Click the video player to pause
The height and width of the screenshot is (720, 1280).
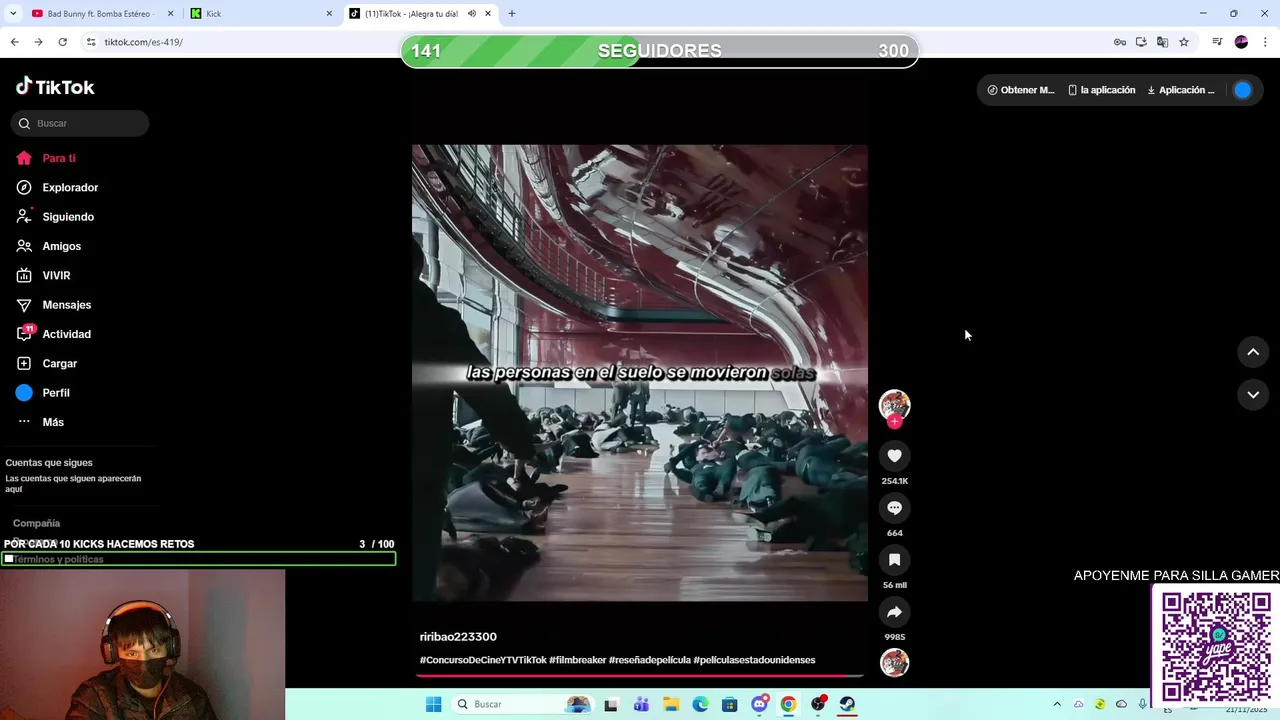pos(640,373)
